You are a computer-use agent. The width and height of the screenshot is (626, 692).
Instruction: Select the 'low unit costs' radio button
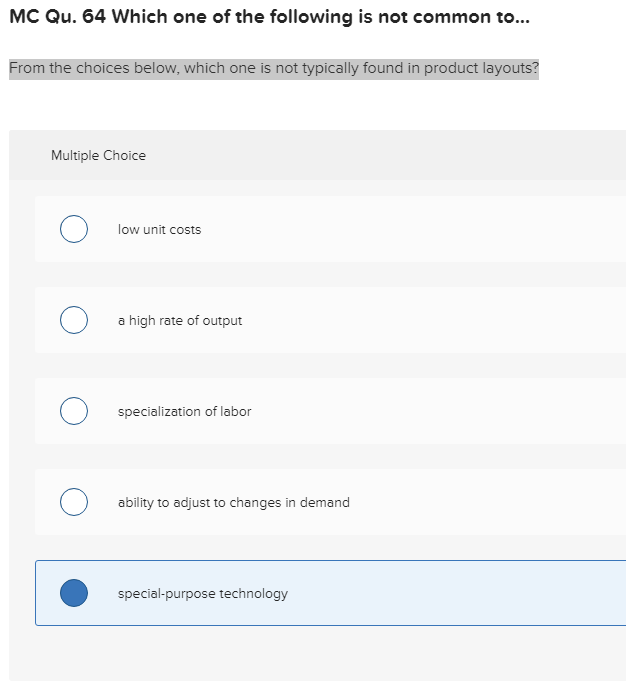click(x=73, y=230)
